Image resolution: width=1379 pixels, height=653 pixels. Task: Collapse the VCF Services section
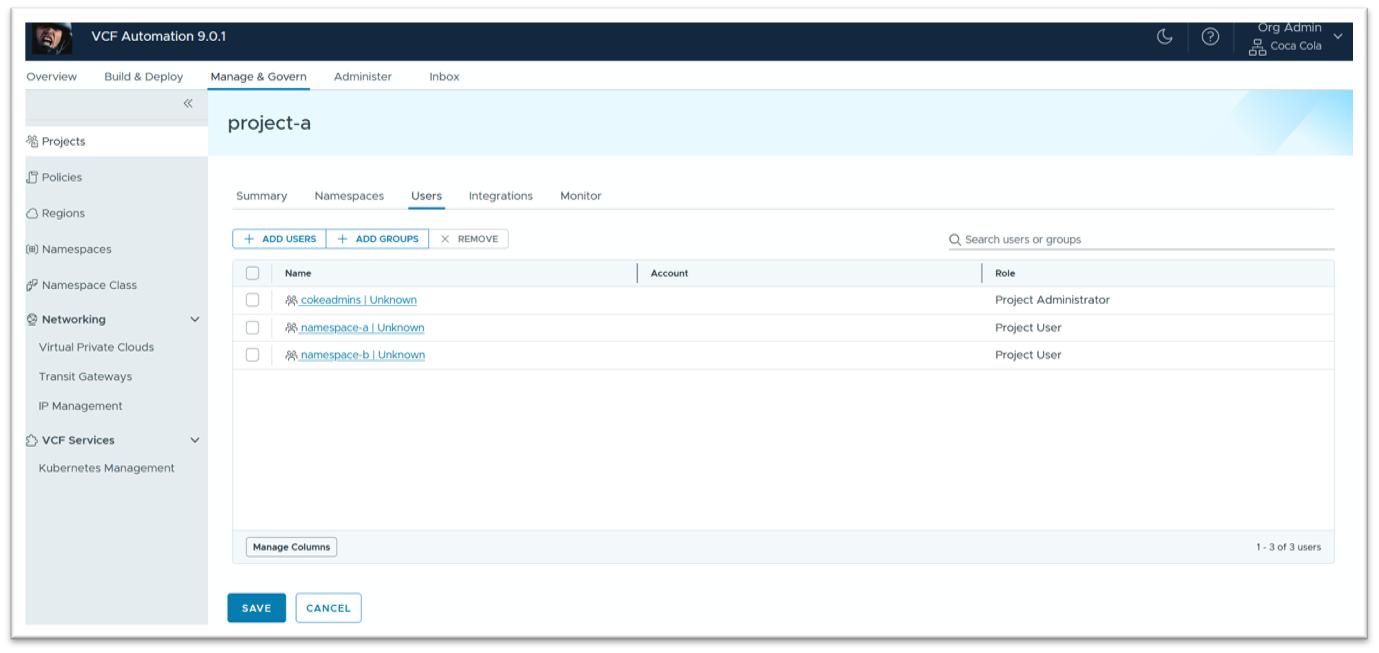point(195,441)
